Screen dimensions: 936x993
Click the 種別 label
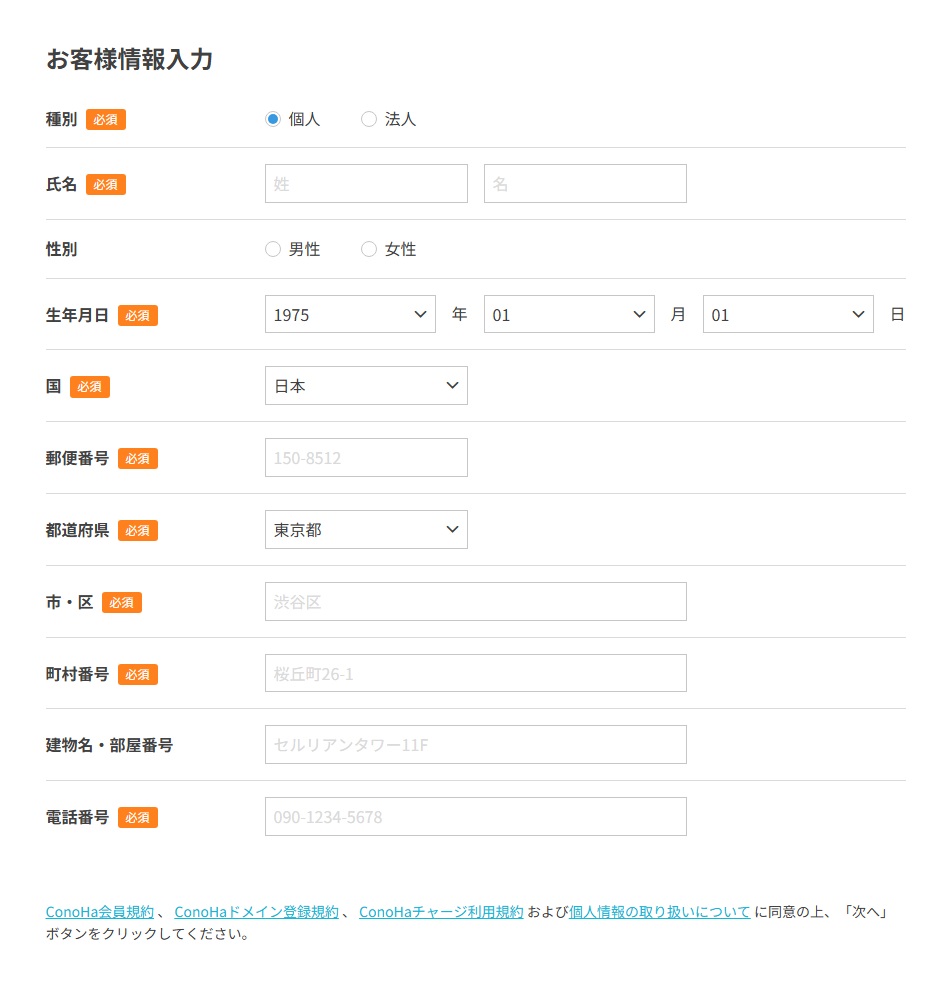[x=61, y=120]
